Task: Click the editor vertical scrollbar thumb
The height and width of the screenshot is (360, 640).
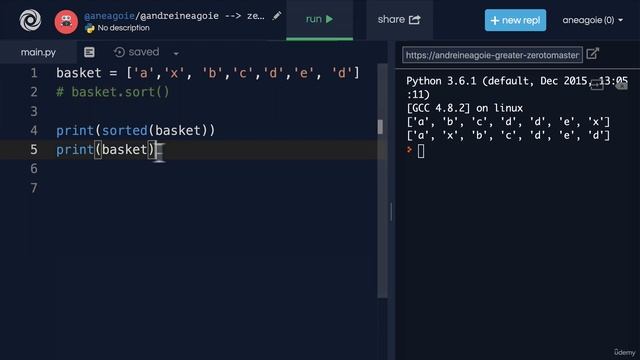Action: pos(380,127)
